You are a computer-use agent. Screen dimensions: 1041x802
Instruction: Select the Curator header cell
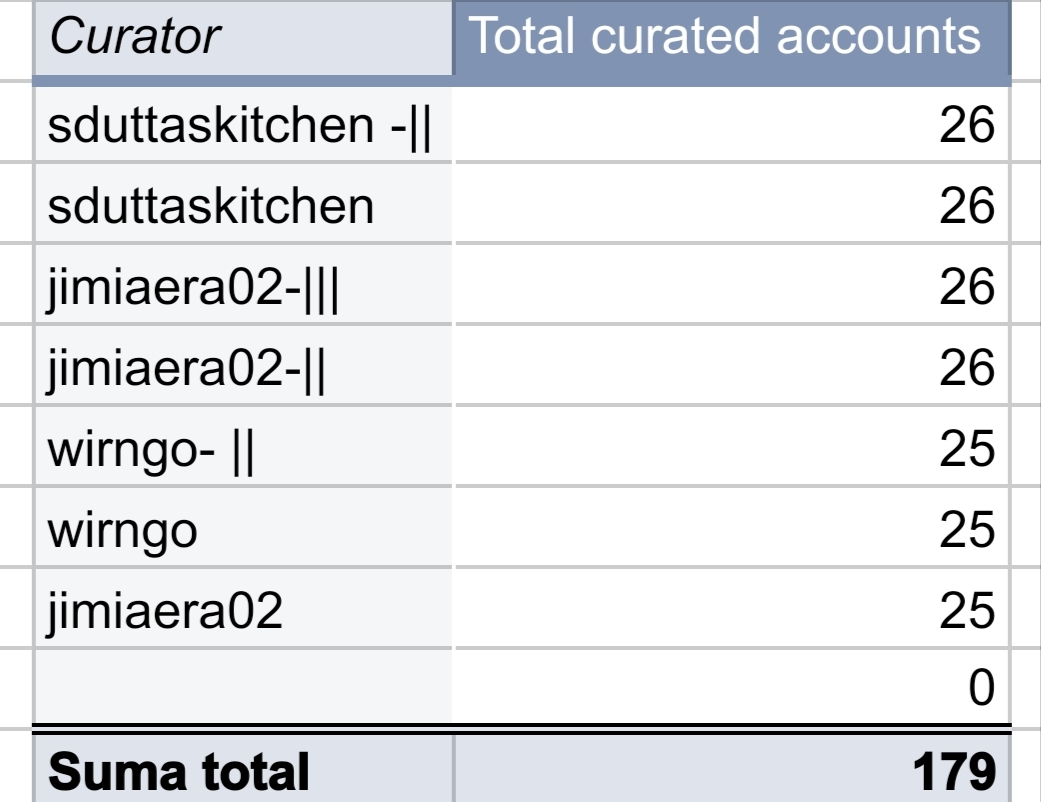243,38
